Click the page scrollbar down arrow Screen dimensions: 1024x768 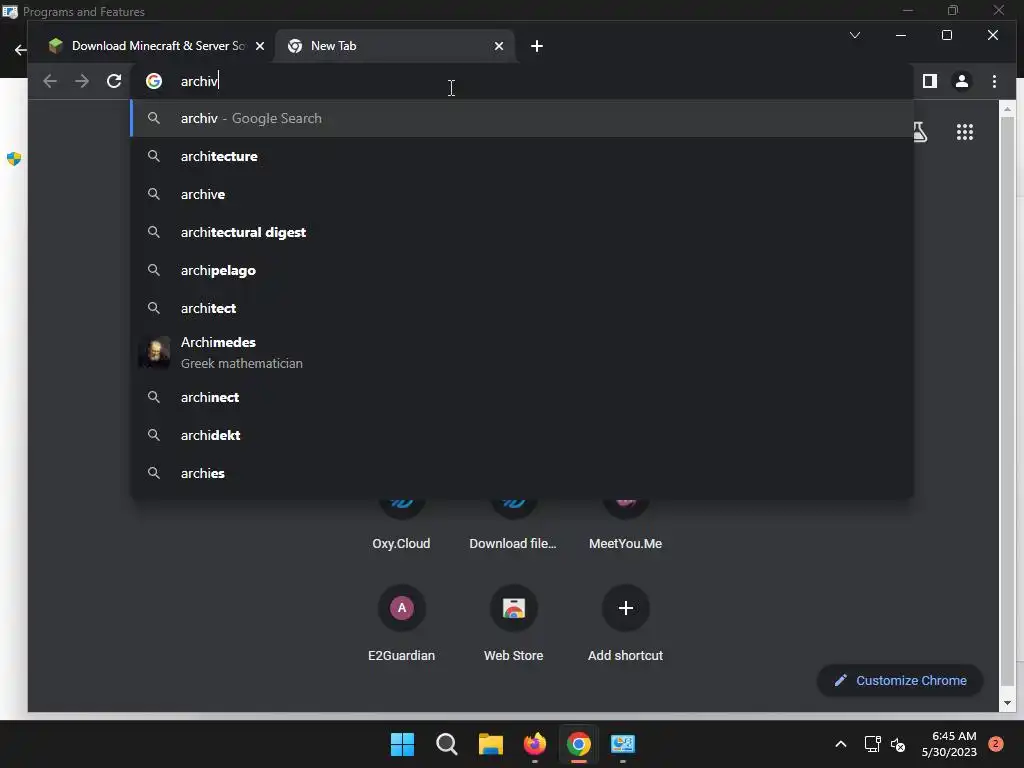[1007, 703]
